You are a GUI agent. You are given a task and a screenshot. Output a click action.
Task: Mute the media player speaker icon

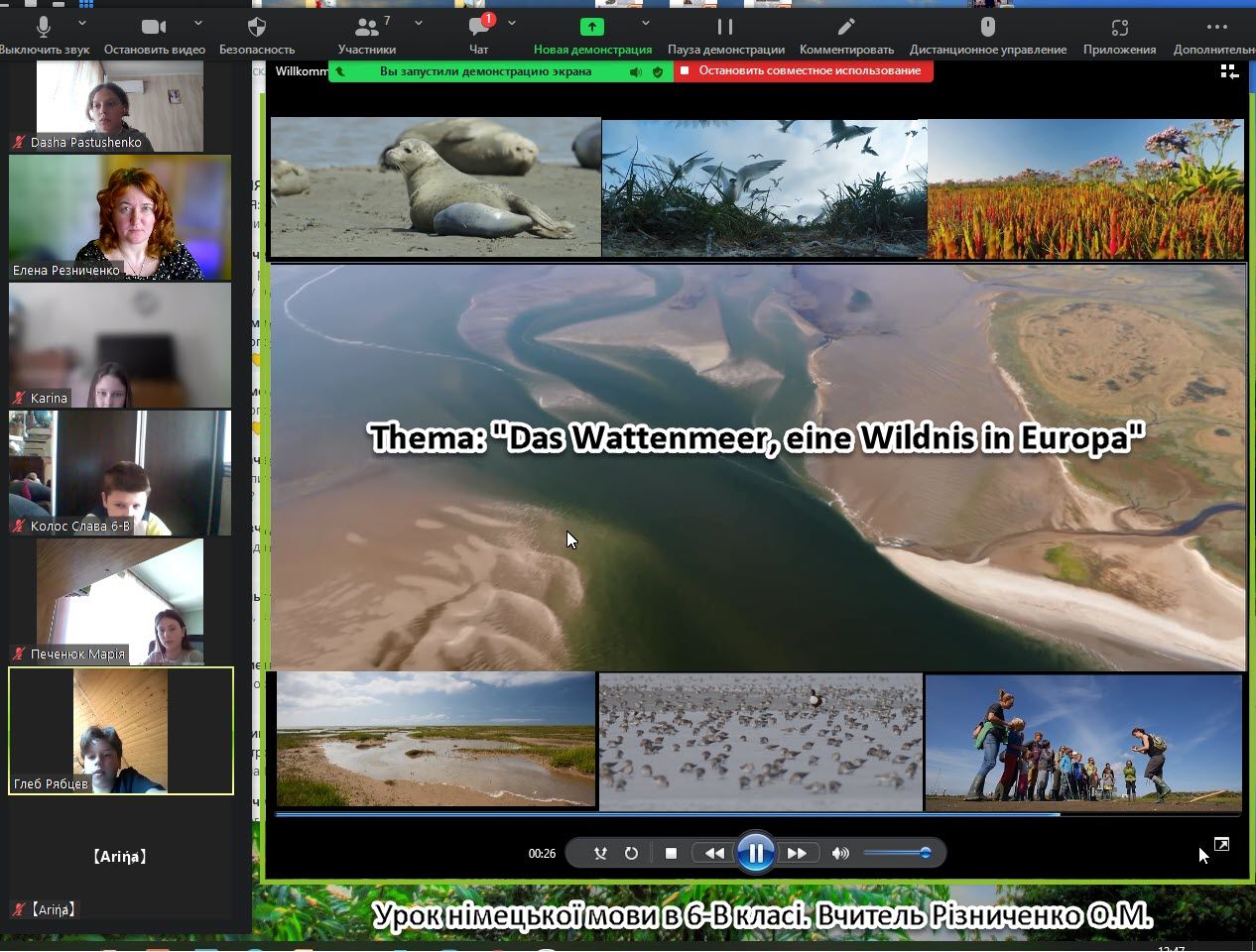coord(840,853)
